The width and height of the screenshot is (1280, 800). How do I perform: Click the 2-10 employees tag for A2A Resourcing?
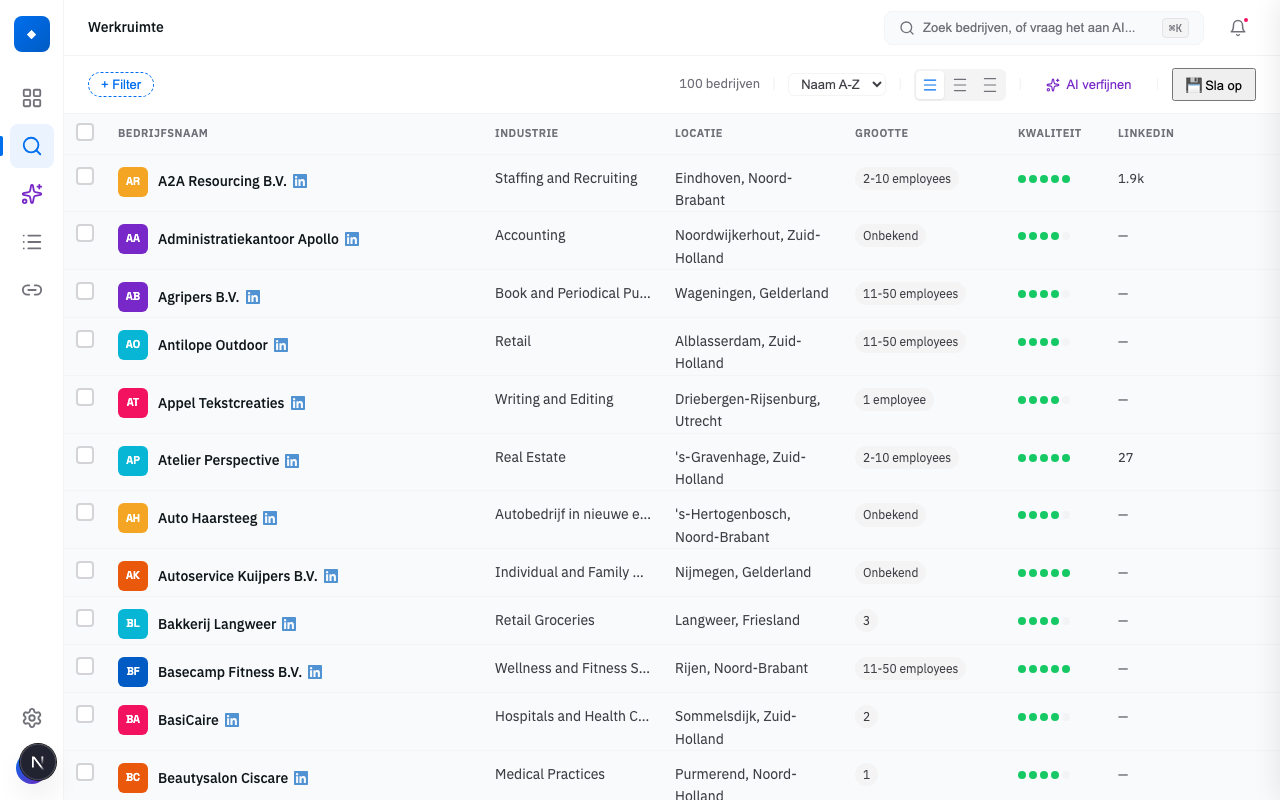907,179
